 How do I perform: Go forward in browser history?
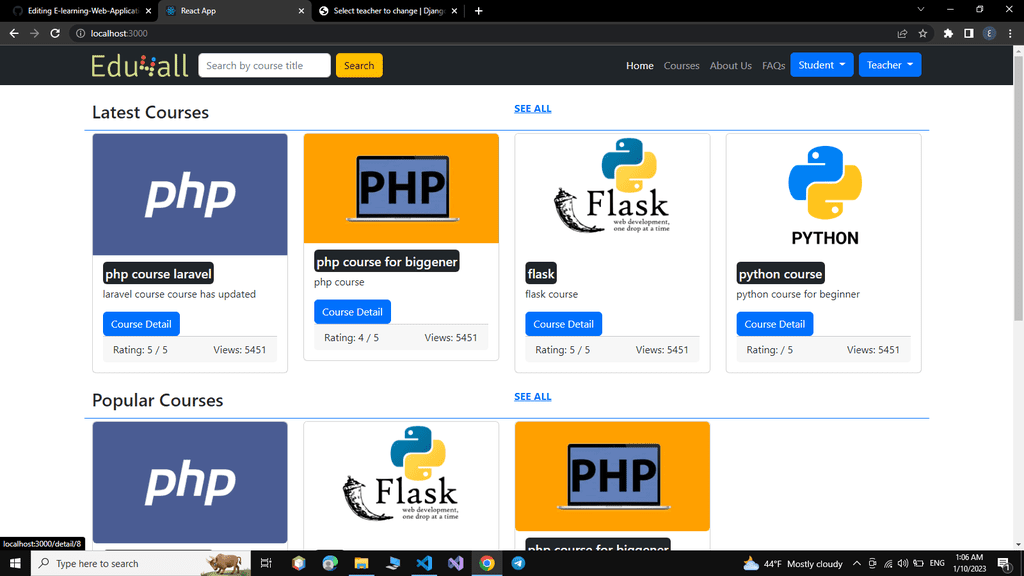pyautogui.click(x=35, y=33)
